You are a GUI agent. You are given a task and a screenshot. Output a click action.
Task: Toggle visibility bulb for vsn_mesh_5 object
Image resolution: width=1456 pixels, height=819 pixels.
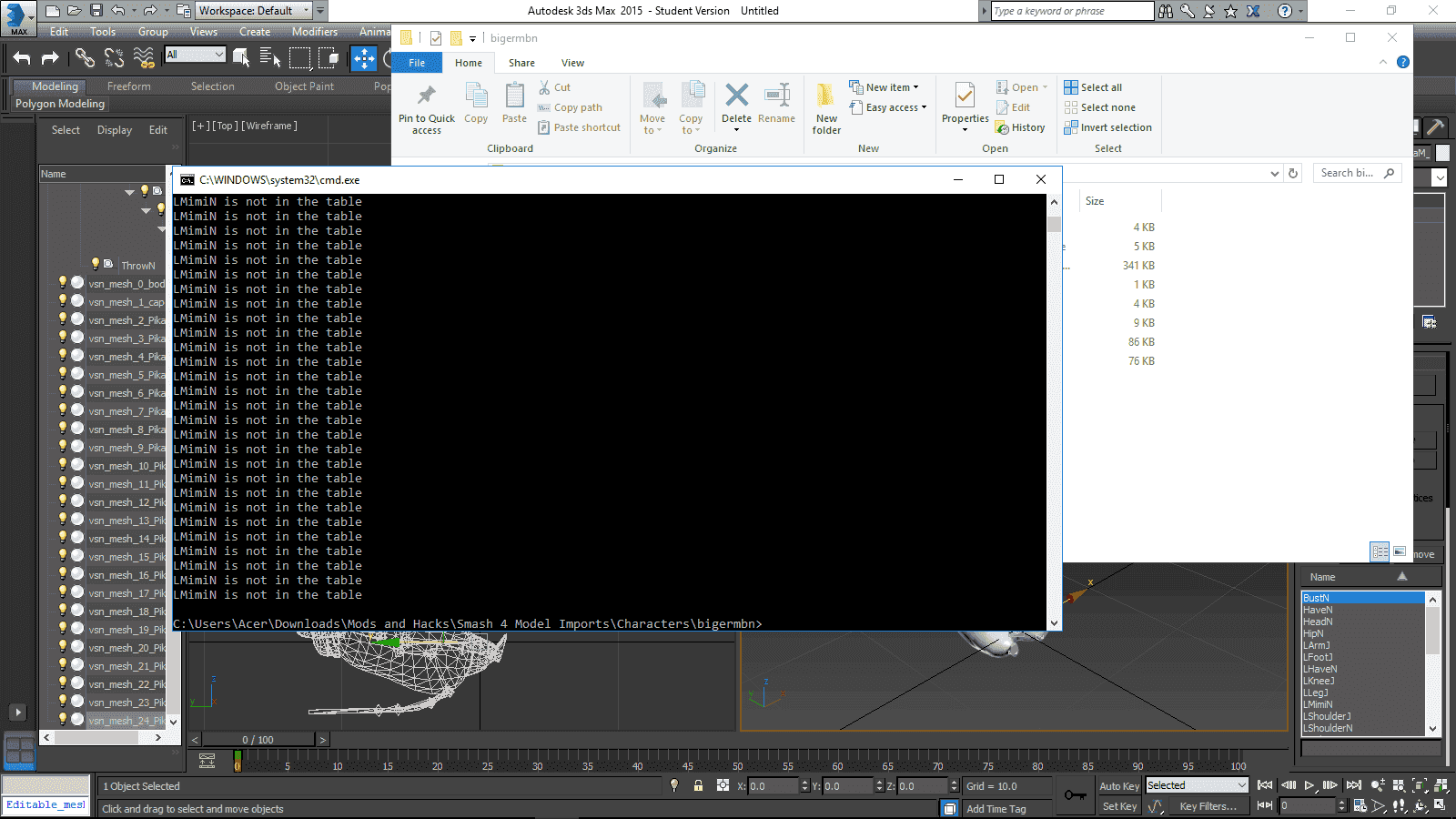63,373
